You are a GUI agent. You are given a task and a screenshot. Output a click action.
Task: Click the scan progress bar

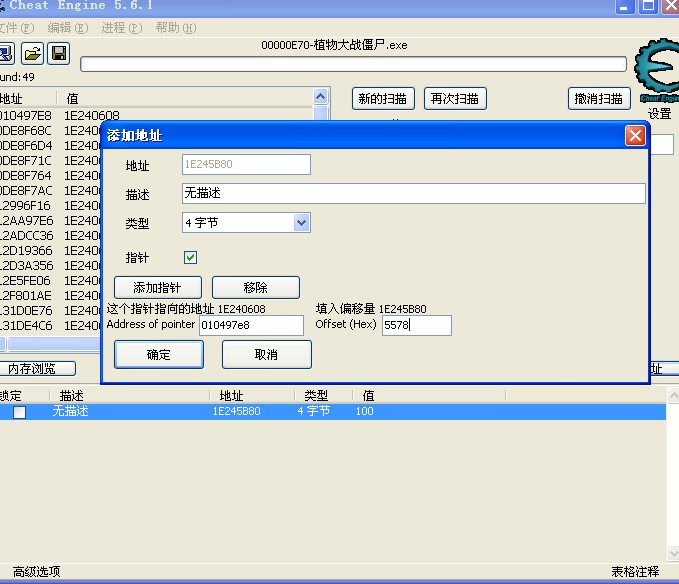click(x=353, y=64)
